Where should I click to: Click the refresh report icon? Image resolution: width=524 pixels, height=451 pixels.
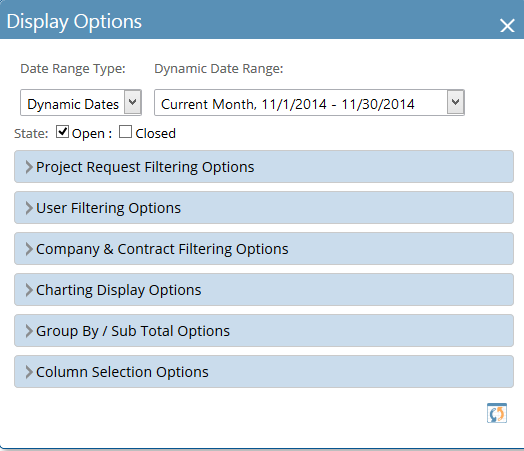coord(497,413)
